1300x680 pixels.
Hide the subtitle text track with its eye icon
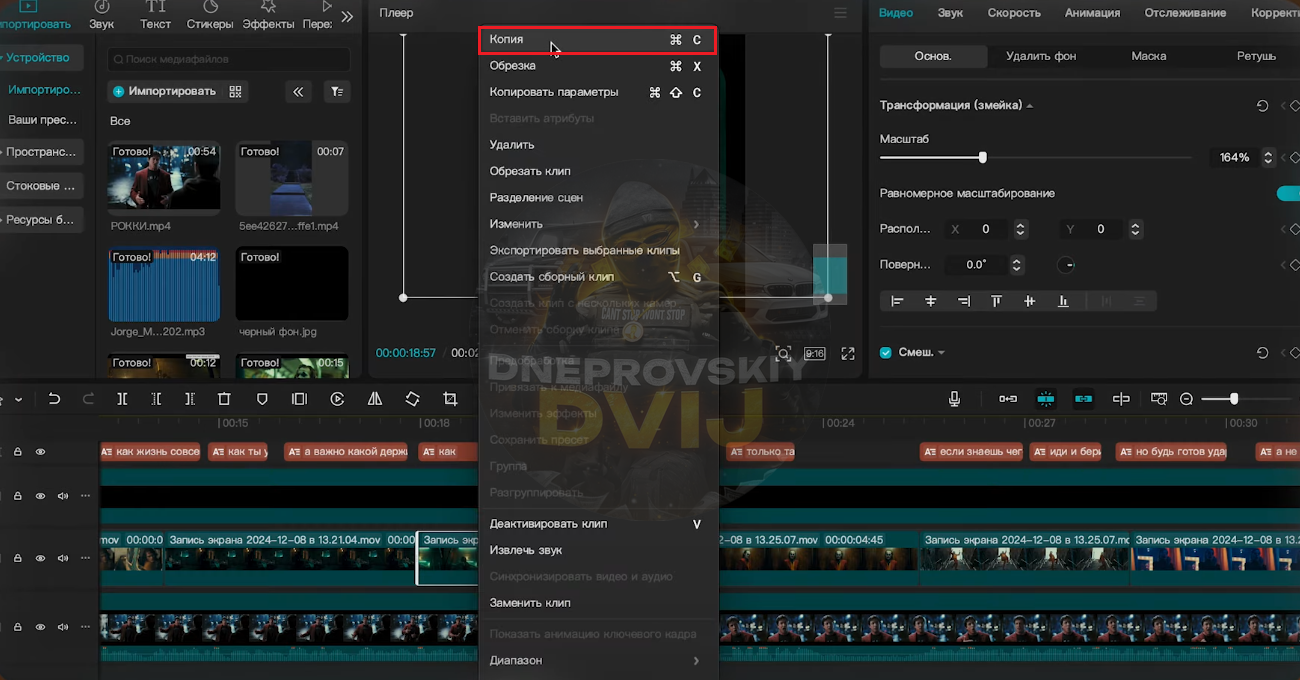pyautogui.click(x=41, y=452)
